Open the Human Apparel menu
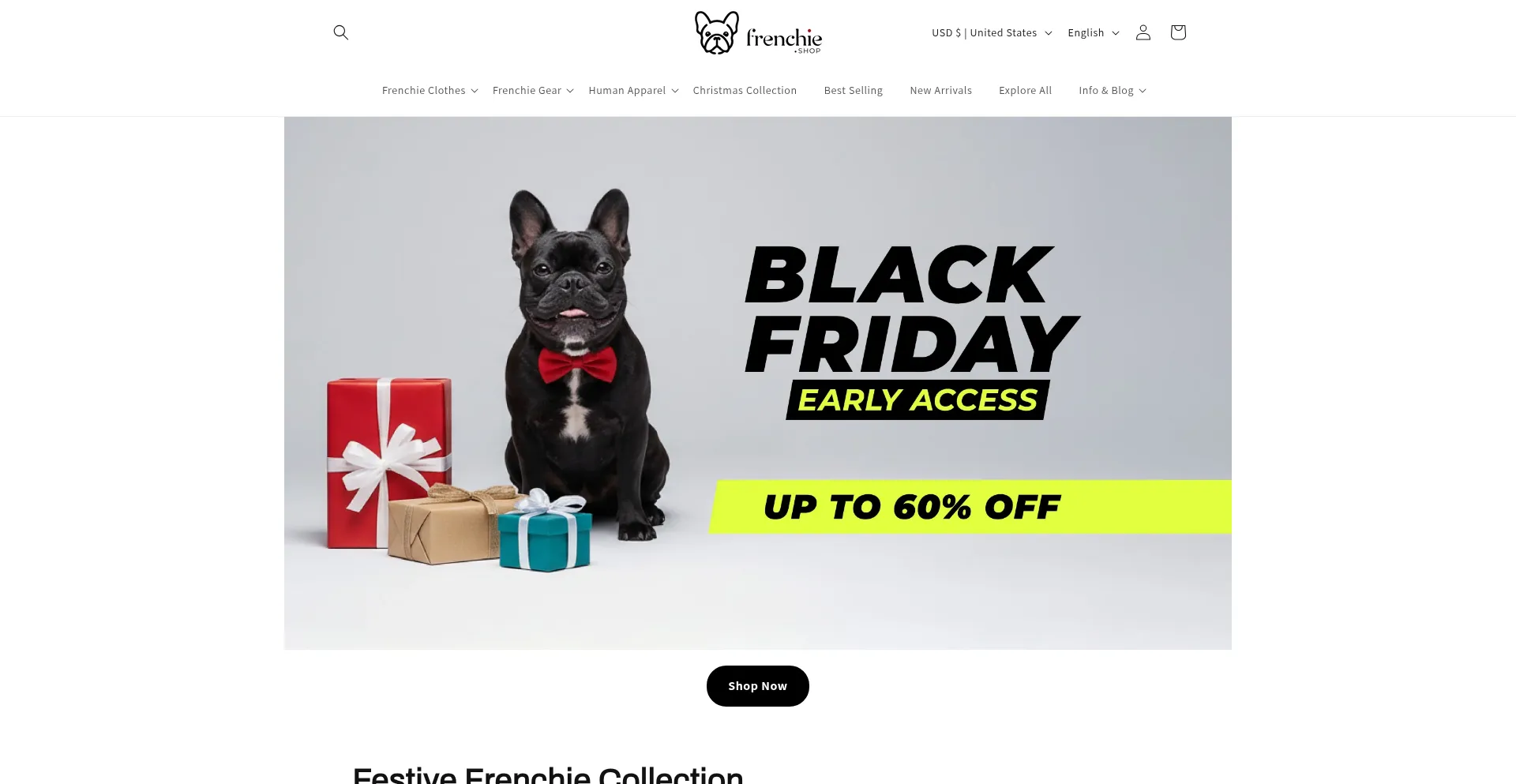 (627, 90)
